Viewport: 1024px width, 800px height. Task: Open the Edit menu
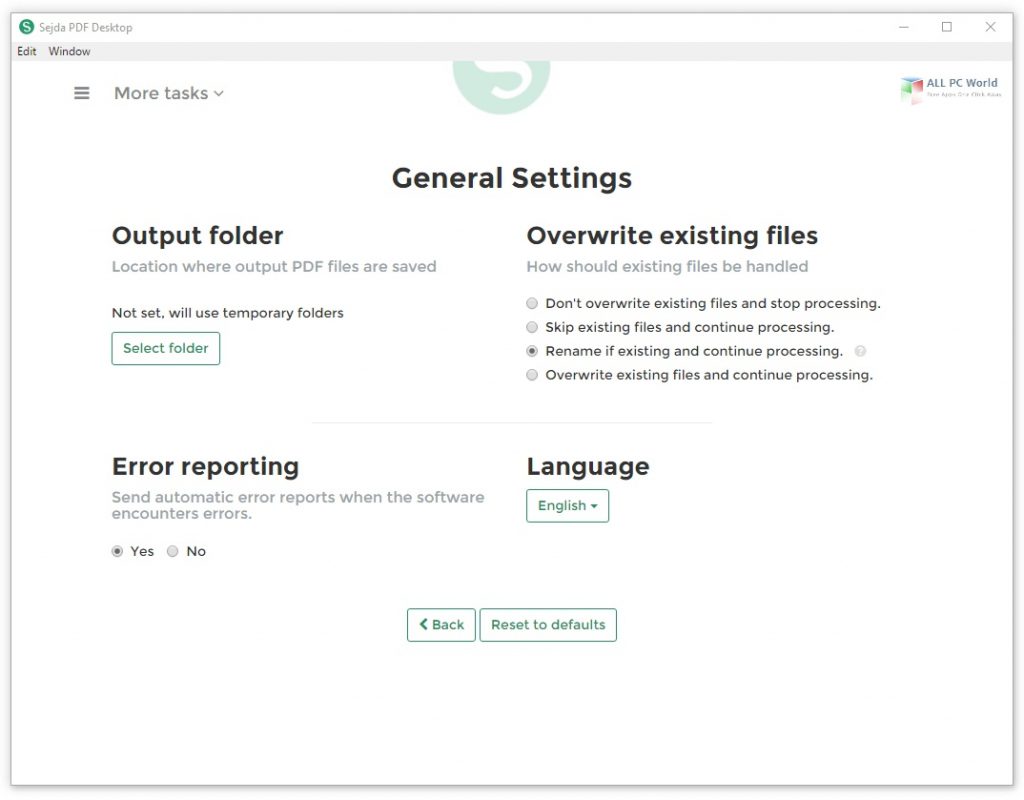click(x=27, y=51)
